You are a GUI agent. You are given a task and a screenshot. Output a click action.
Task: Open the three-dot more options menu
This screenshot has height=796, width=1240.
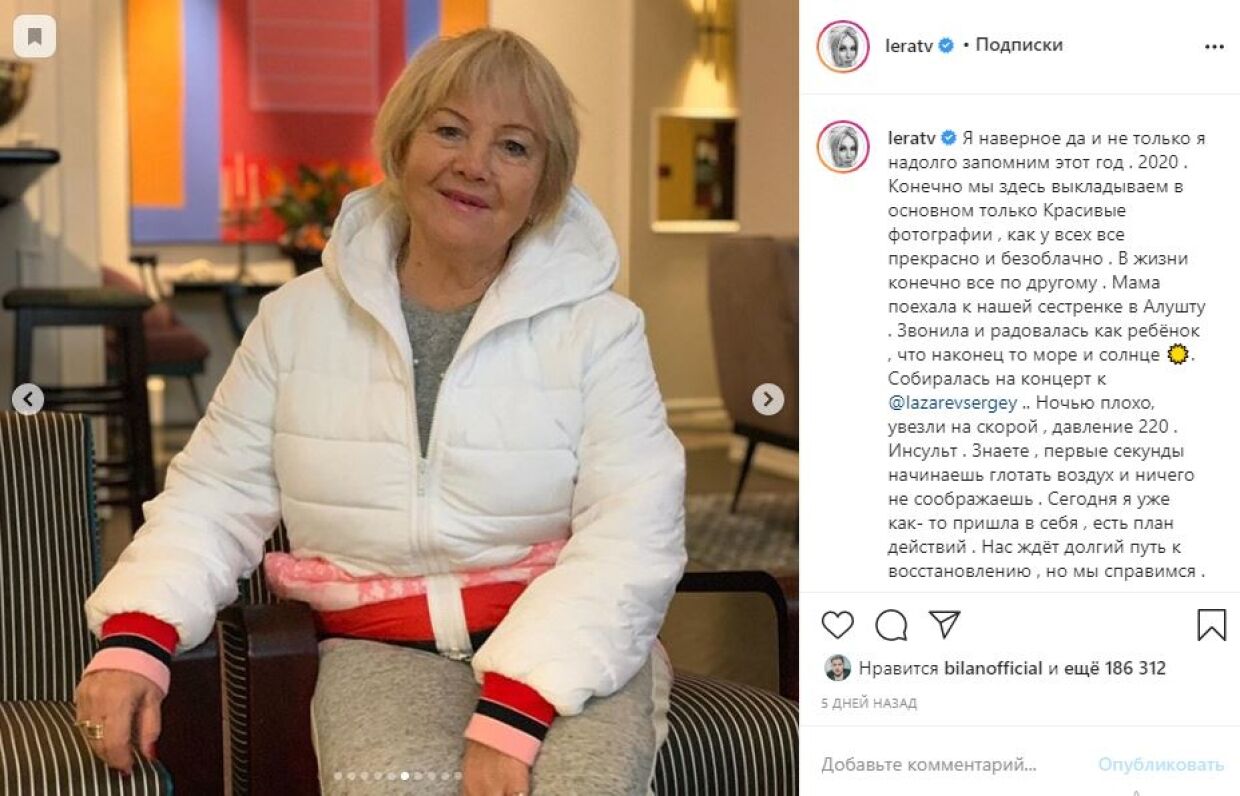coord(1214,46)
